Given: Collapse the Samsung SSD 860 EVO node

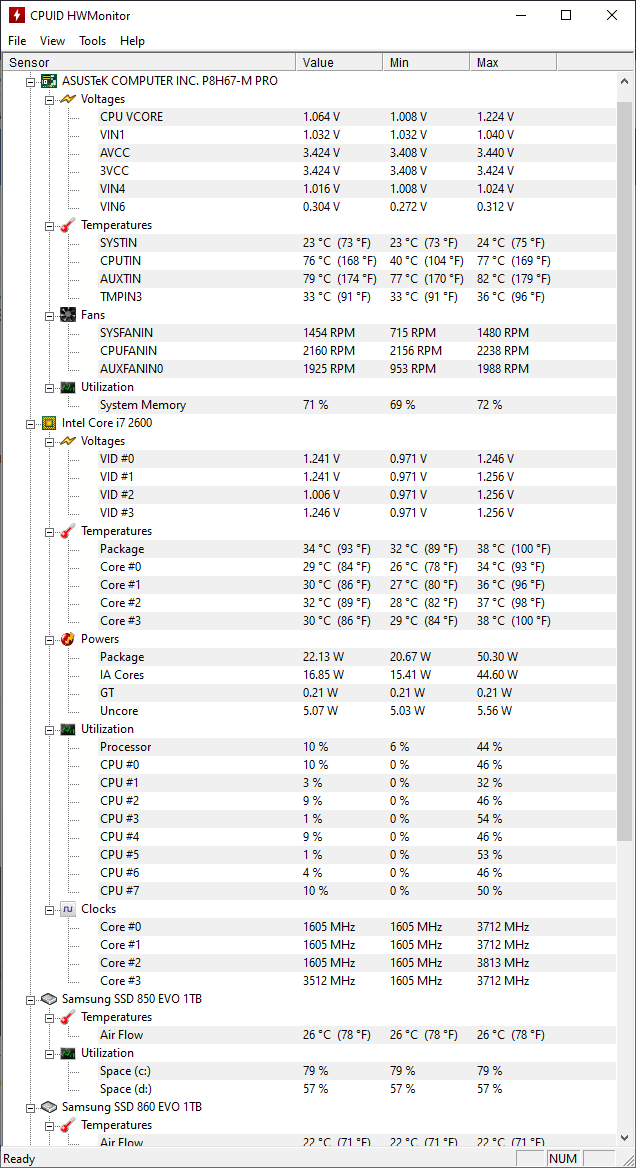Looking at the screenshot, I should [x=31, y=1107].
